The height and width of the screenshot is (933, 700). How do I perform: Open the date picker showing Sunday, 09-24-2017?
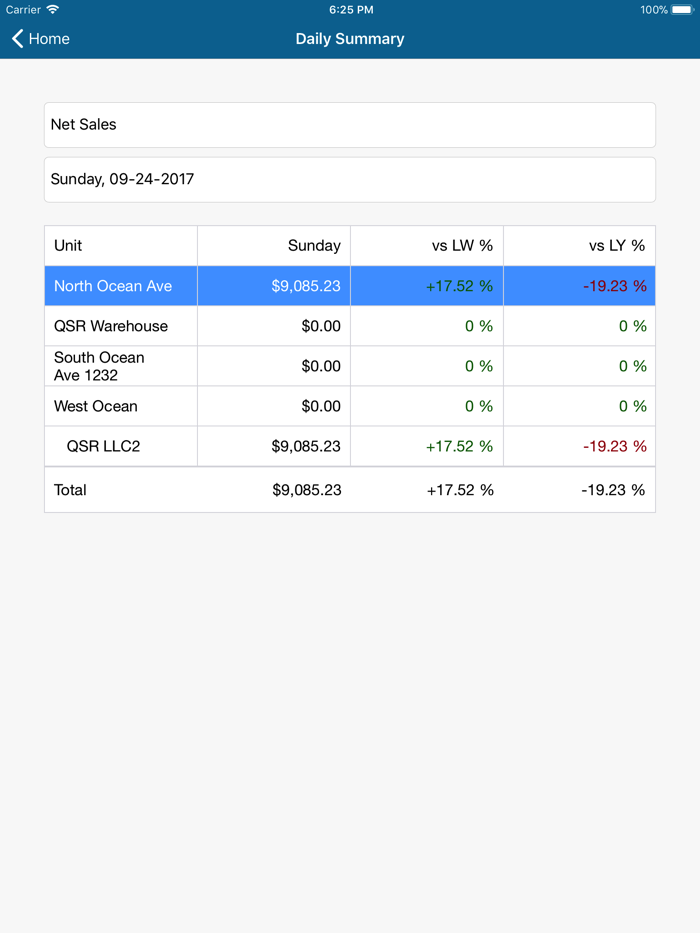(x=349, y=179)
